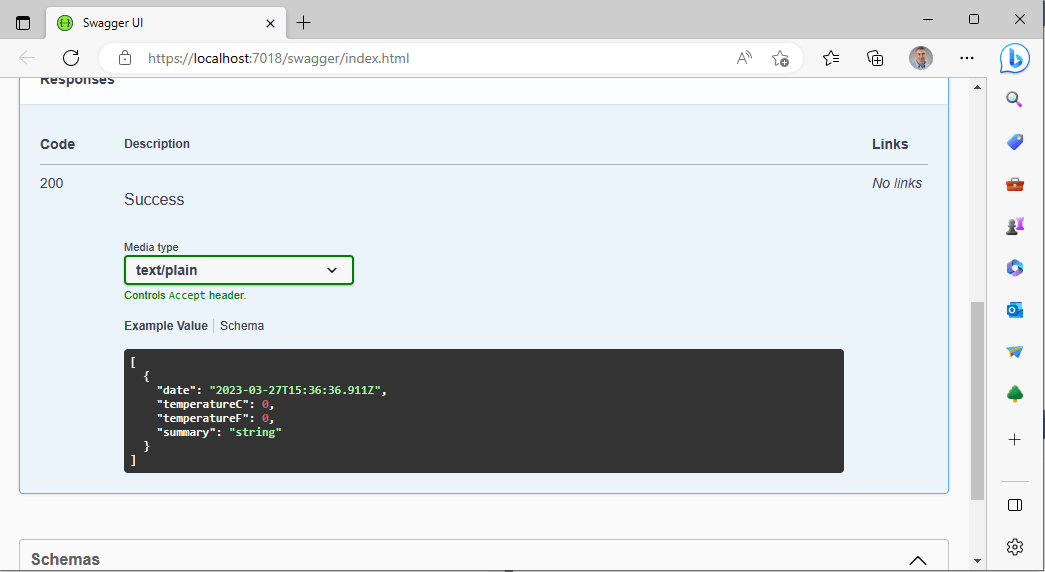The image size is (1045, 572).
Task: Toggle the sidebar visibility button
Action: click(1014, 505)
